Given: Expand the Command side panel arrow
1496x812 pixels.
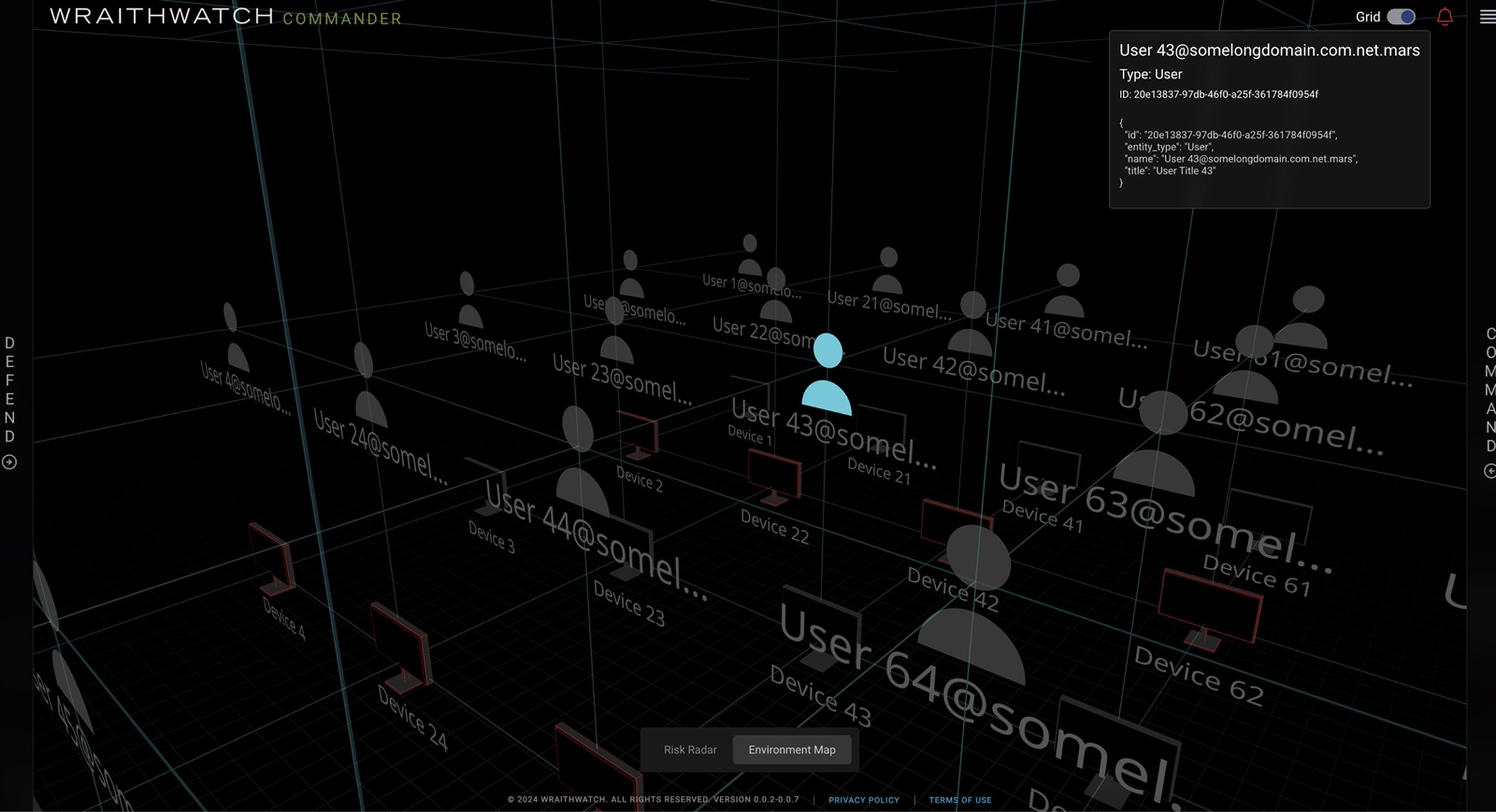Looking at the screenshot, I should pyautogui.click(x=1490, y=471).
